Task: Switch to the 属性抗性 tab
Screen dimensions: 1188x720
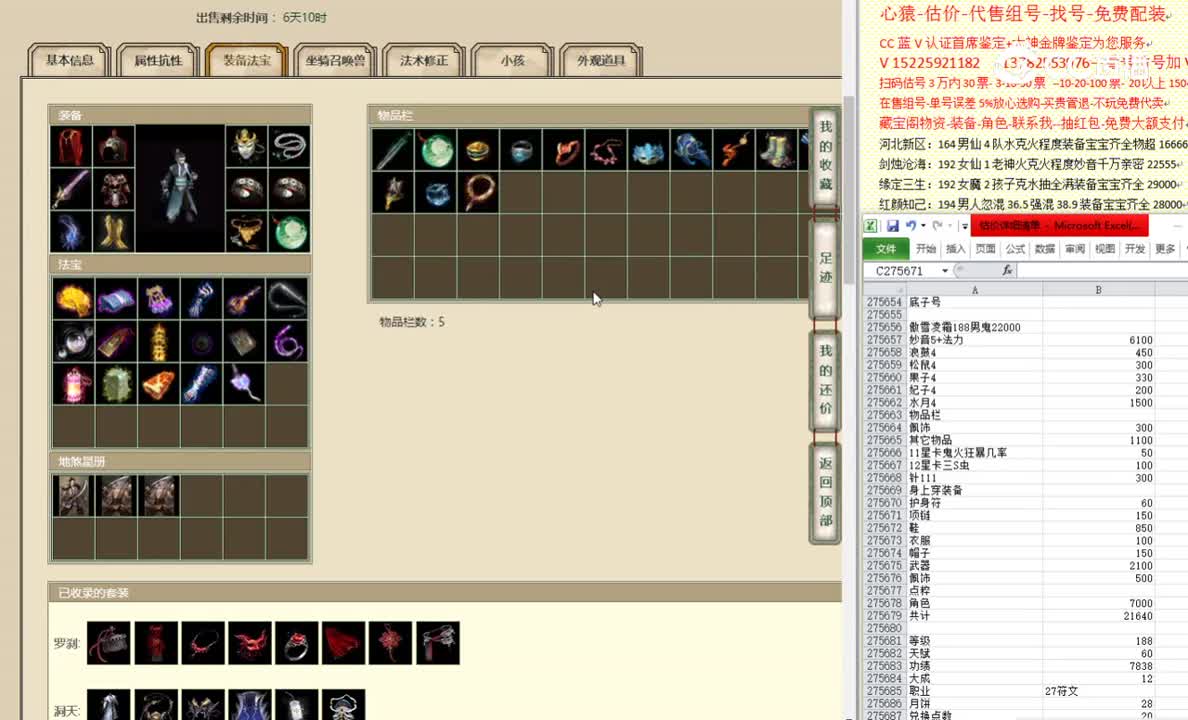Action: tap(158, 60)
